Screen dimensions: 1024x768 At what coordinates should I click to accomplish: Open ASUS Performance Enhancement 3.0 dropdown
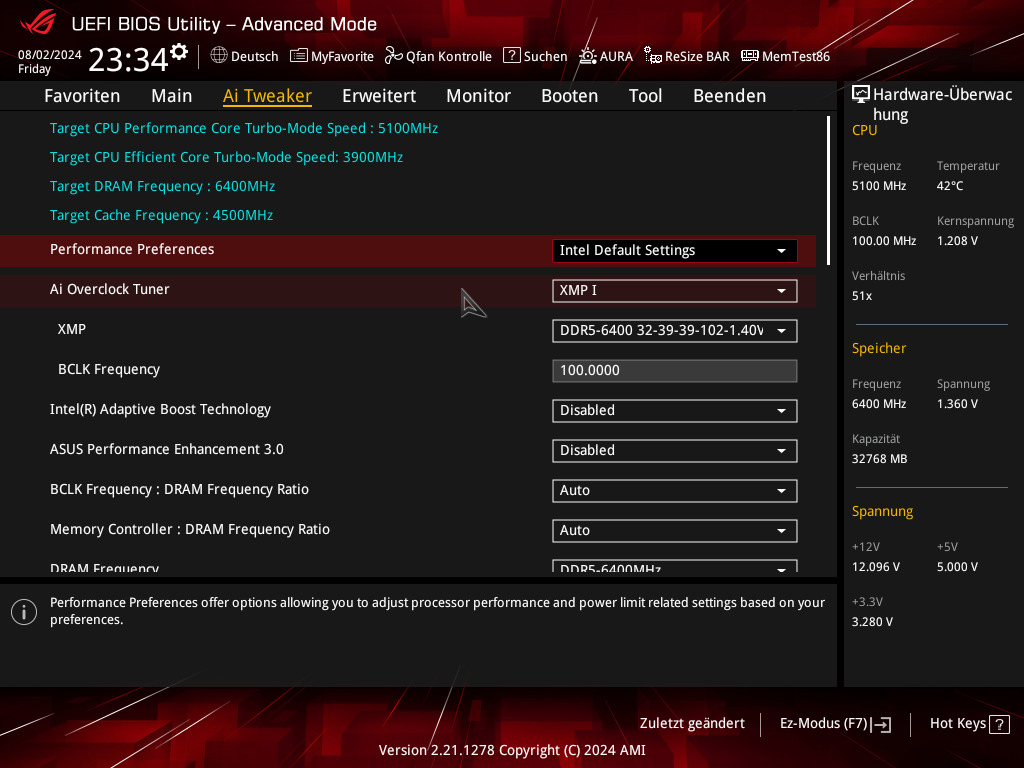(675, 451)
